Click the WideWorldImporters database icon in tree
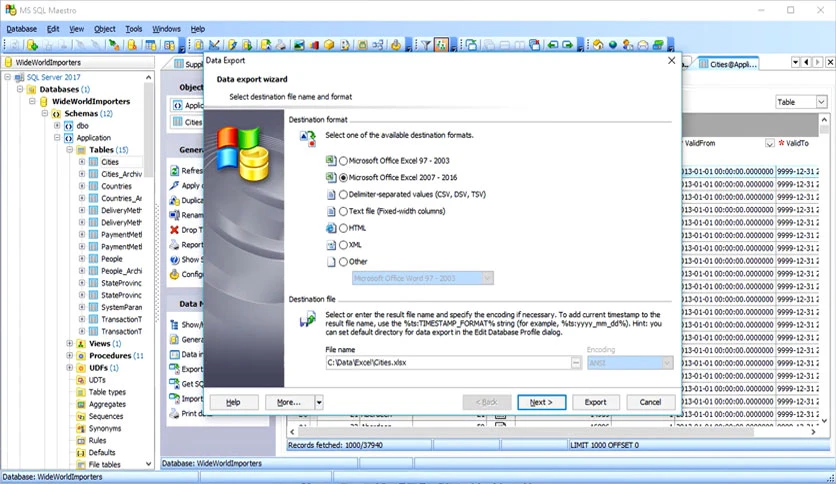The height and width of the screenshot is (484, 836). tap(44, 101)
